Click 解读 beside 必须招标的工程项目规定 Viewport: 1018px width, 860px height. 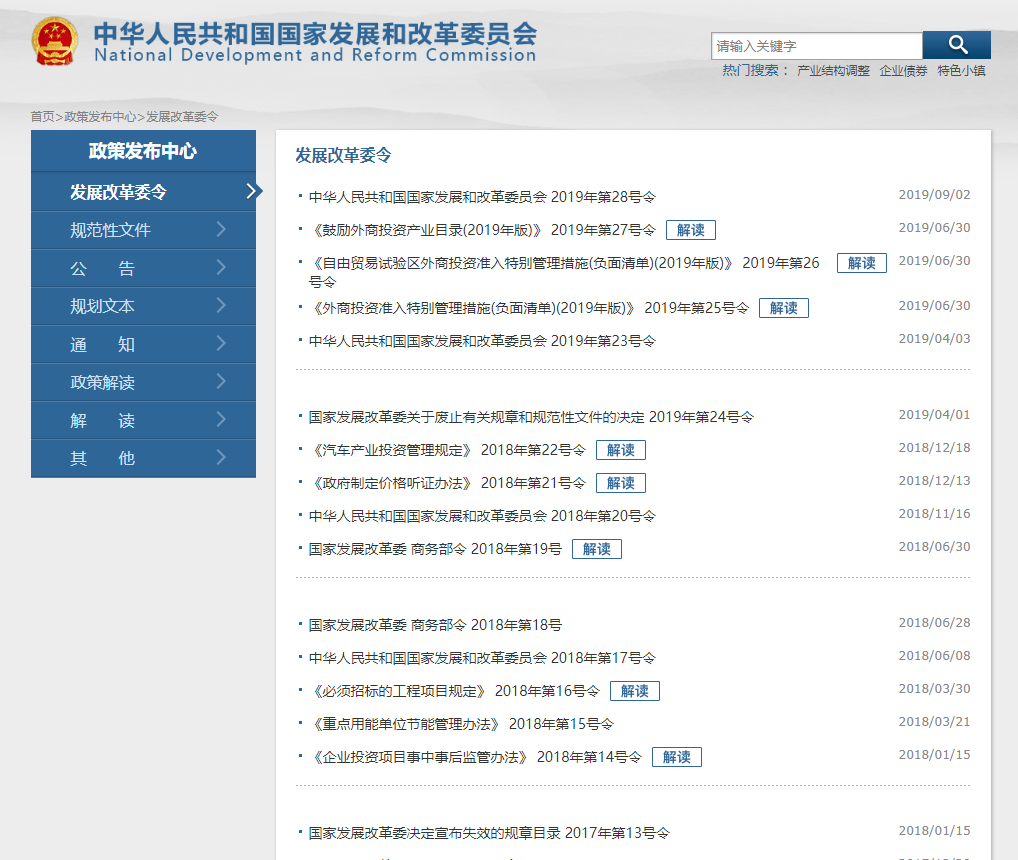[634, 691]
